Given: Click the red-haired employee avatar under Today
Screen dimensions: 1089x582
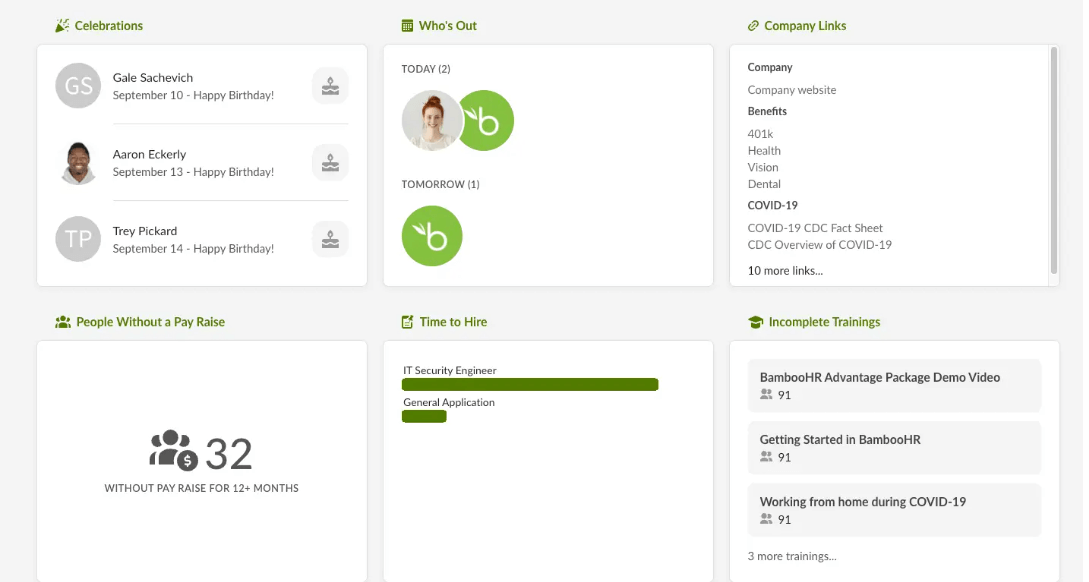Looking at the screenshot, I should (x=432, y=120).
